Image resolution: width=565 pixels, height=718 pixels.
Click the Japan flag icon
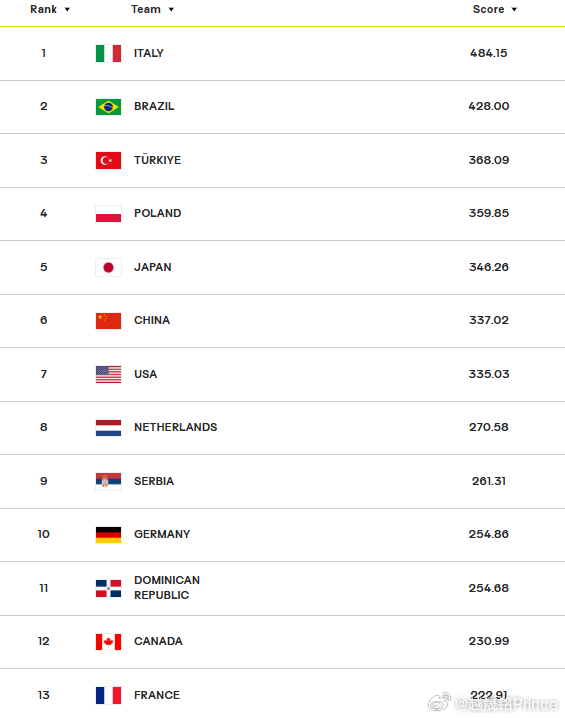click(109, 267)
